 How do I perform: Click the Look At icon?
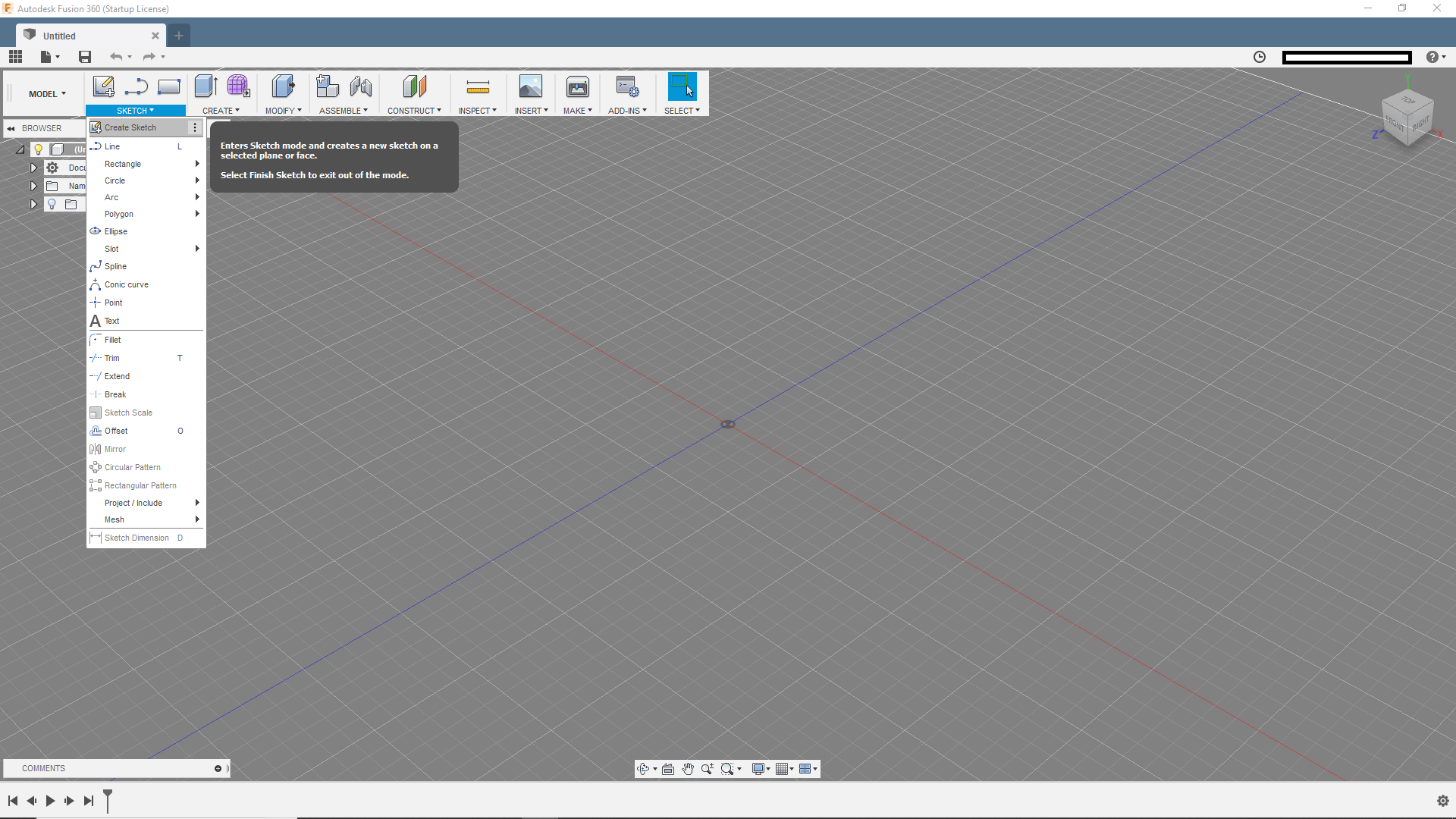point(668,769)
